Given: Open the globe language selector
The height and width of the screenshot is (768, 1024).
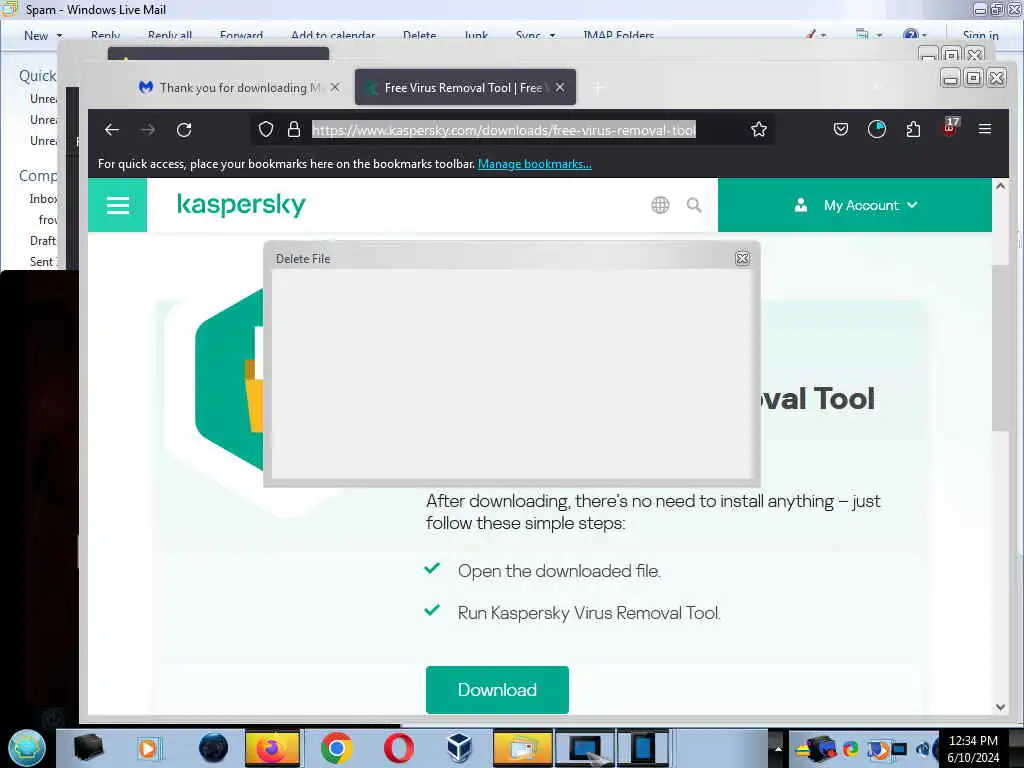Looking at the screenshot, I should (660, 205).
